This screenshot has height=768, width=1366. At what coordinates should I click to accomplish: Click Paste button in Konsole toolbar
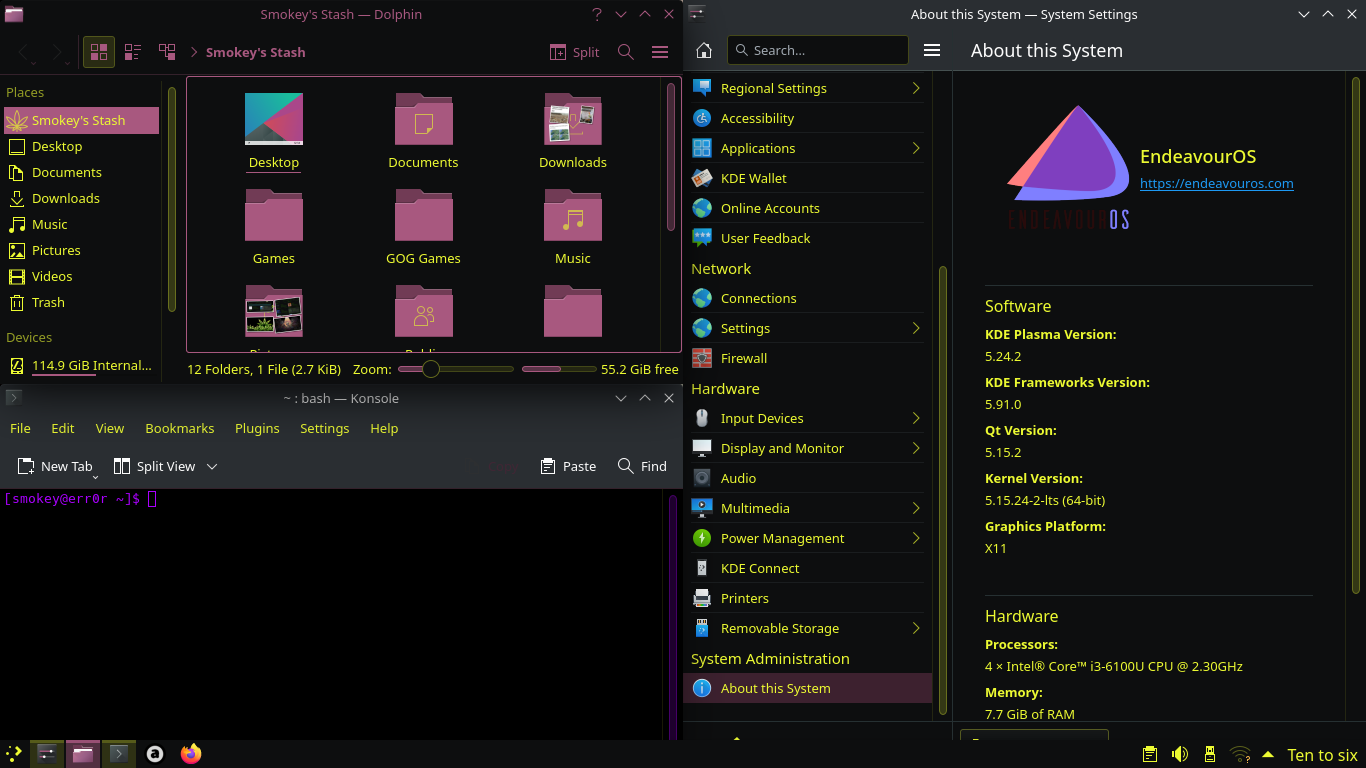coord(568,466)
